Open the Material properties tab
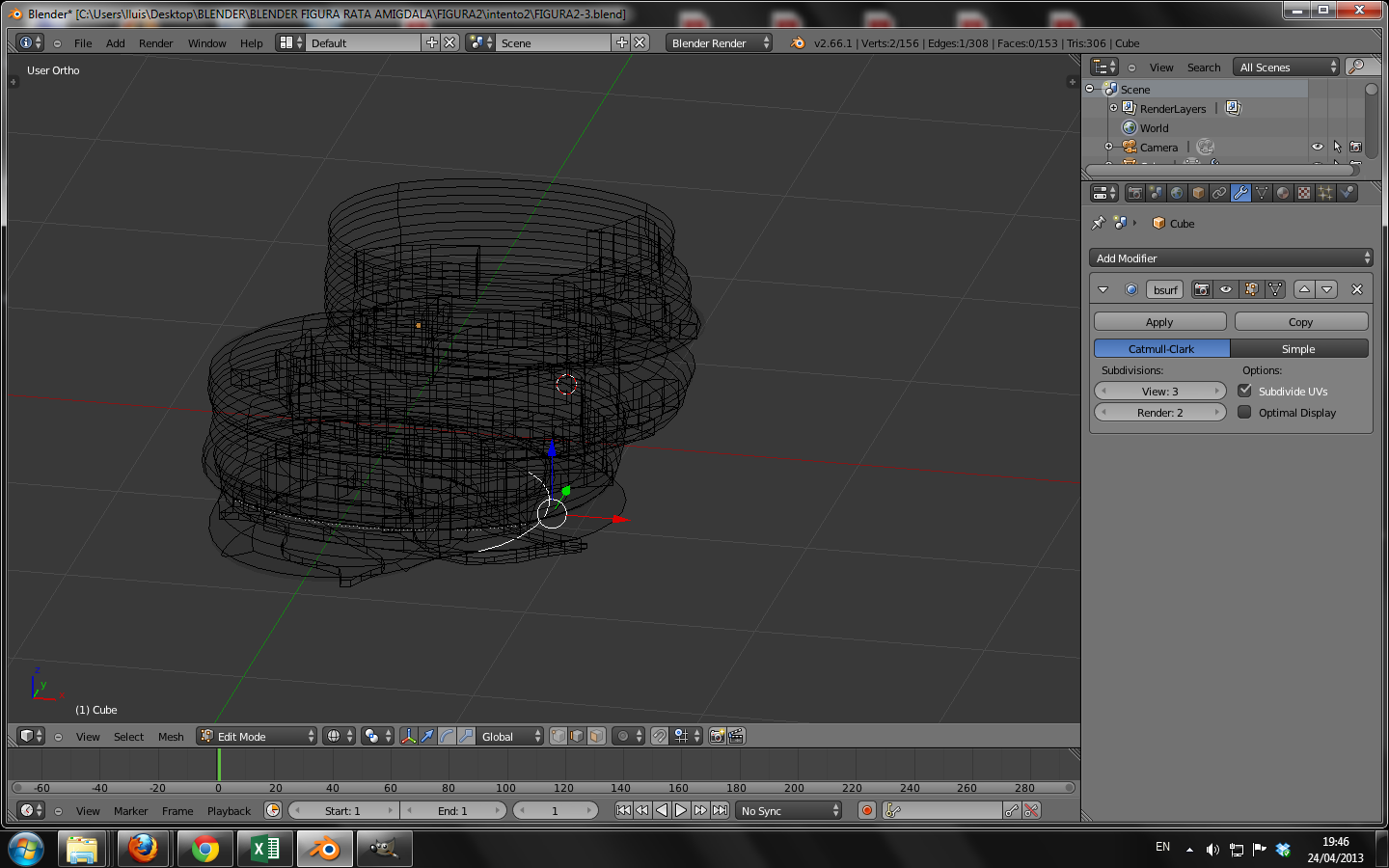Screen dimensions: 1389x868 click(1283, 193)
